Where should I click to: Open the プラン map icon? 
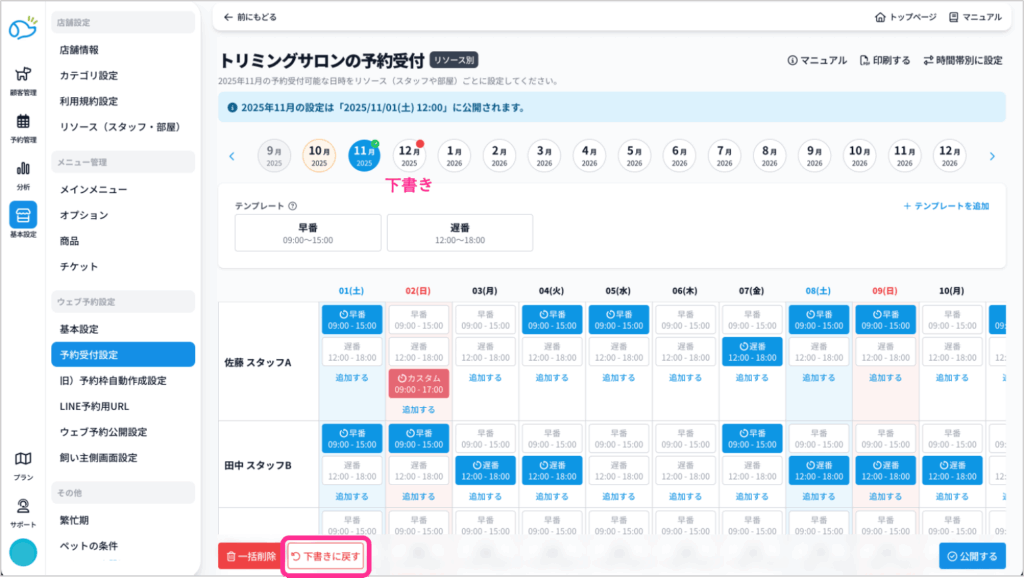(22, 460)
